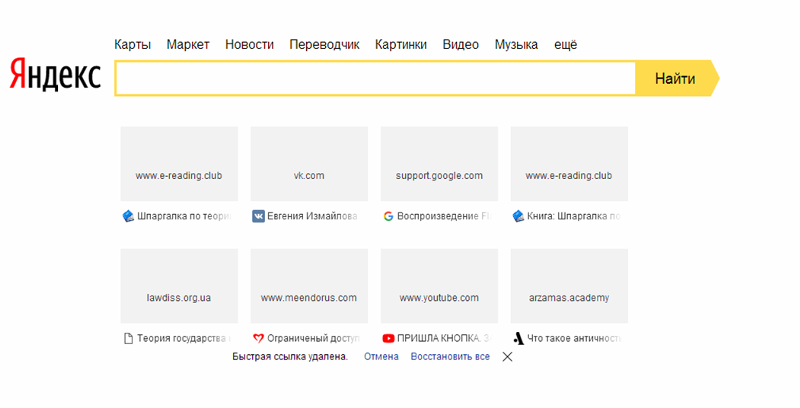Open the Книга: Шпаргалка link title
This screenshot has width=800, height=408.
[x=574, y=216]
